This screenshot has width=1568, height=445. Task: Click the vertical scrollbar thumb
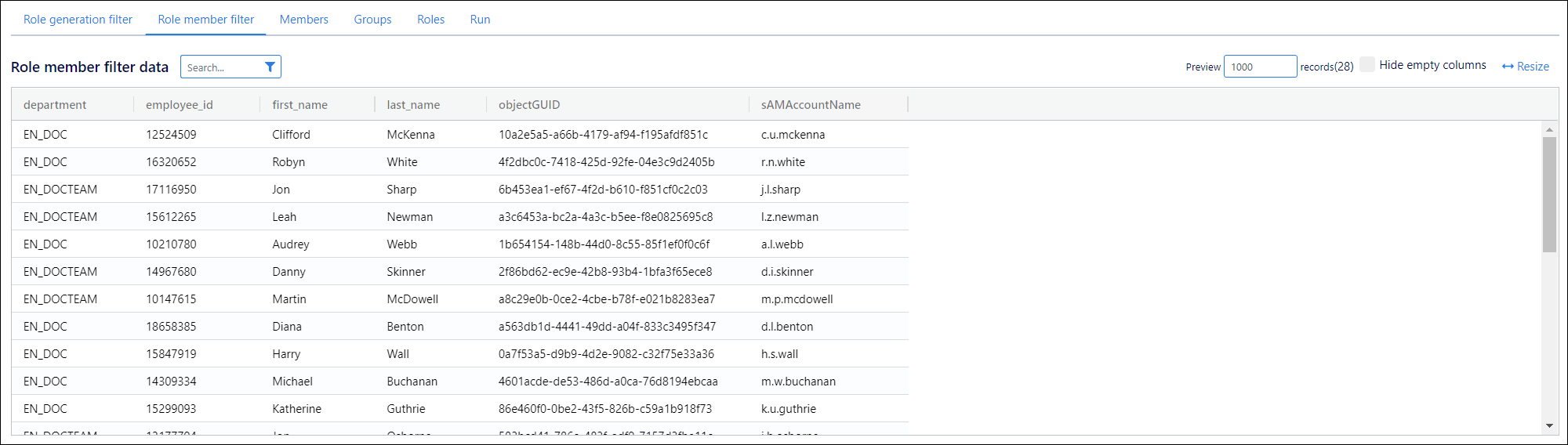tap(1549, 194)
